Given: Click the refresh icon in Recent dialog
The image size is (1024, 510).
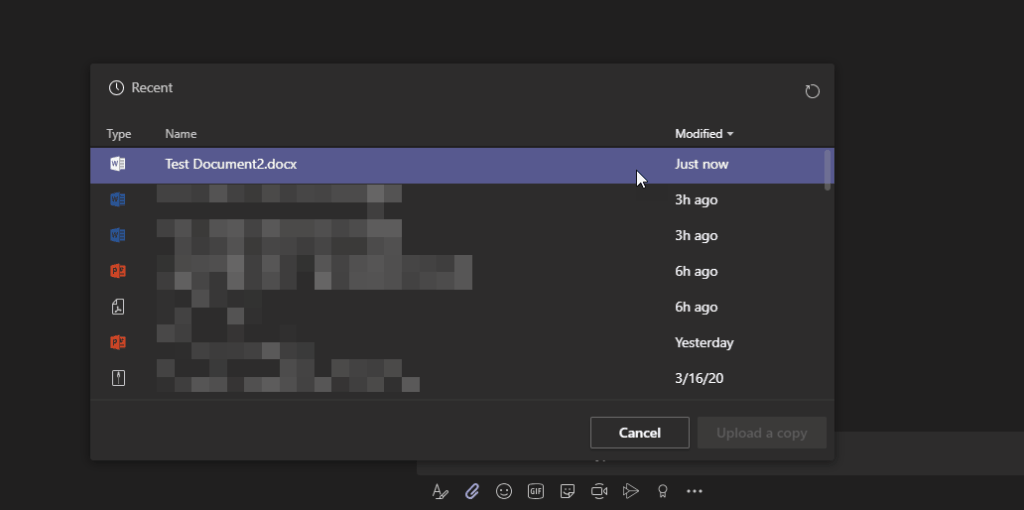Looking at the screenshot, I should (x=812, y=91).
